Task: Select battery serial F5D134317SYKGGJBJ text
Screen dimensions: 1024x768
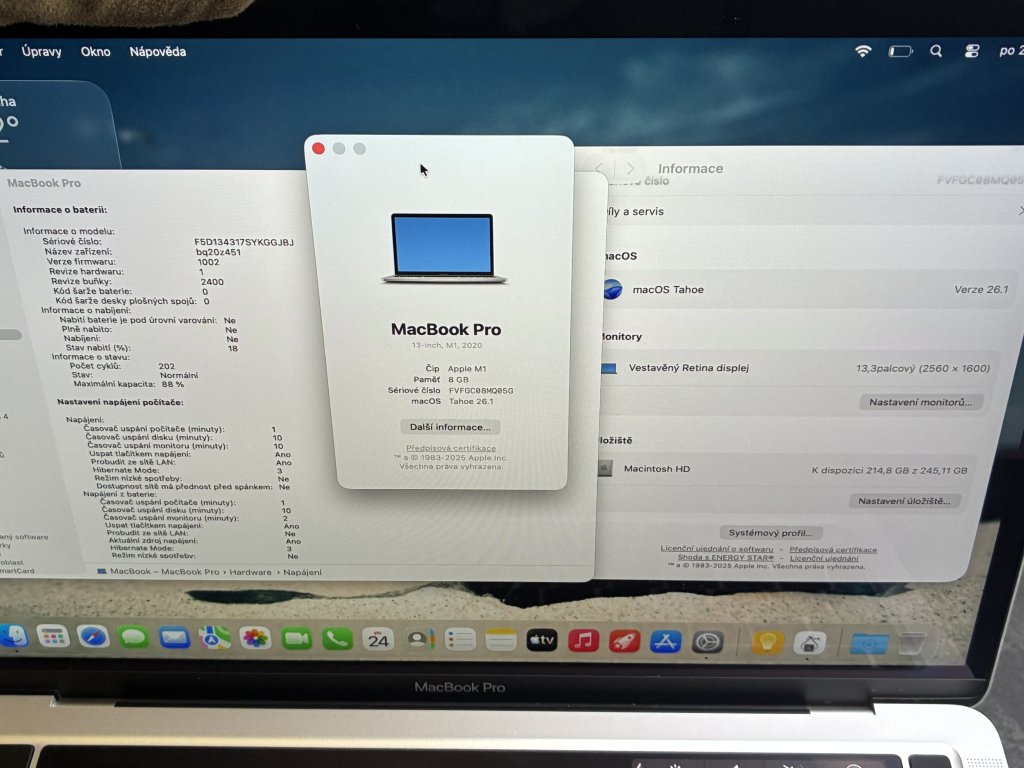Action: (x=244, y=242)
